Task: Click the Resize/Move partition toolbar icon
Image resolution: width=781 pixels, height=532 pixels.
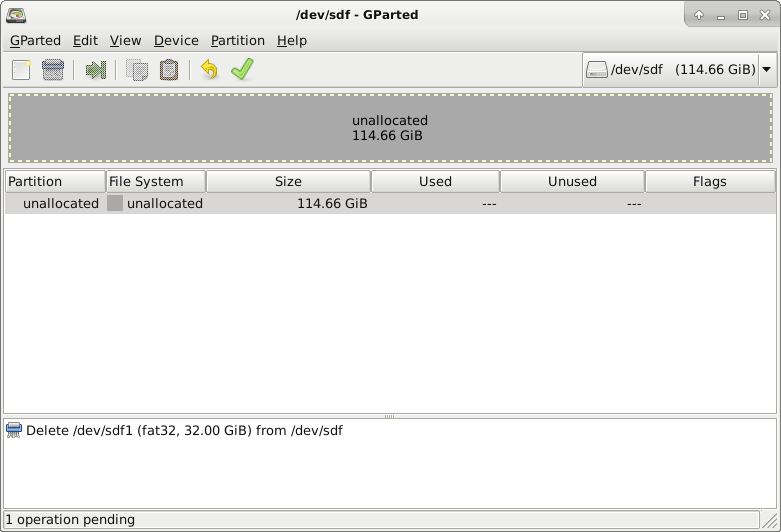Action: click(x=96, y=70)
